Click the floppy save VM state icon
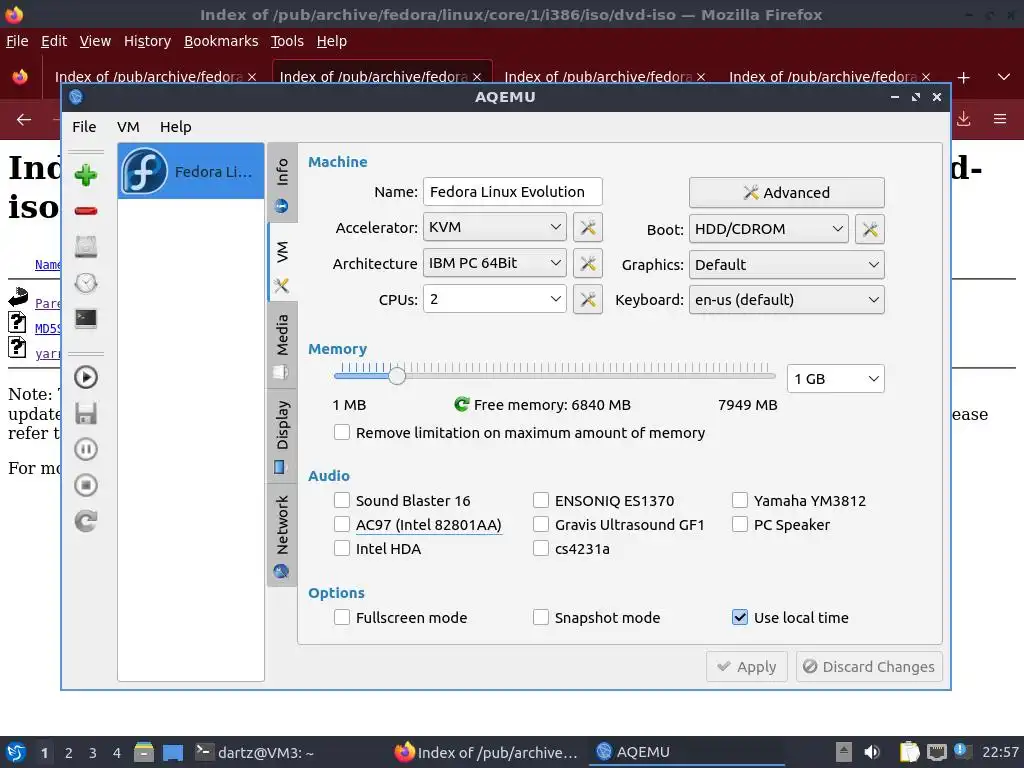Screen dimensions: 1024x768 86,413
